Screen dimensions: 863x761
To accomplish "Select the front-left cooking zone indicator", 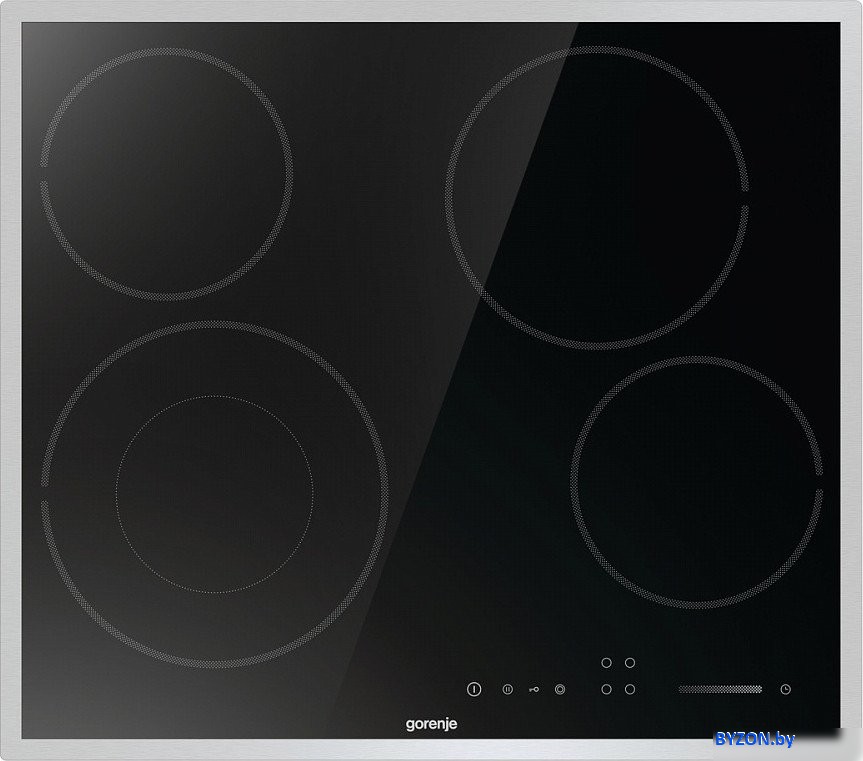I will [607, 689].
